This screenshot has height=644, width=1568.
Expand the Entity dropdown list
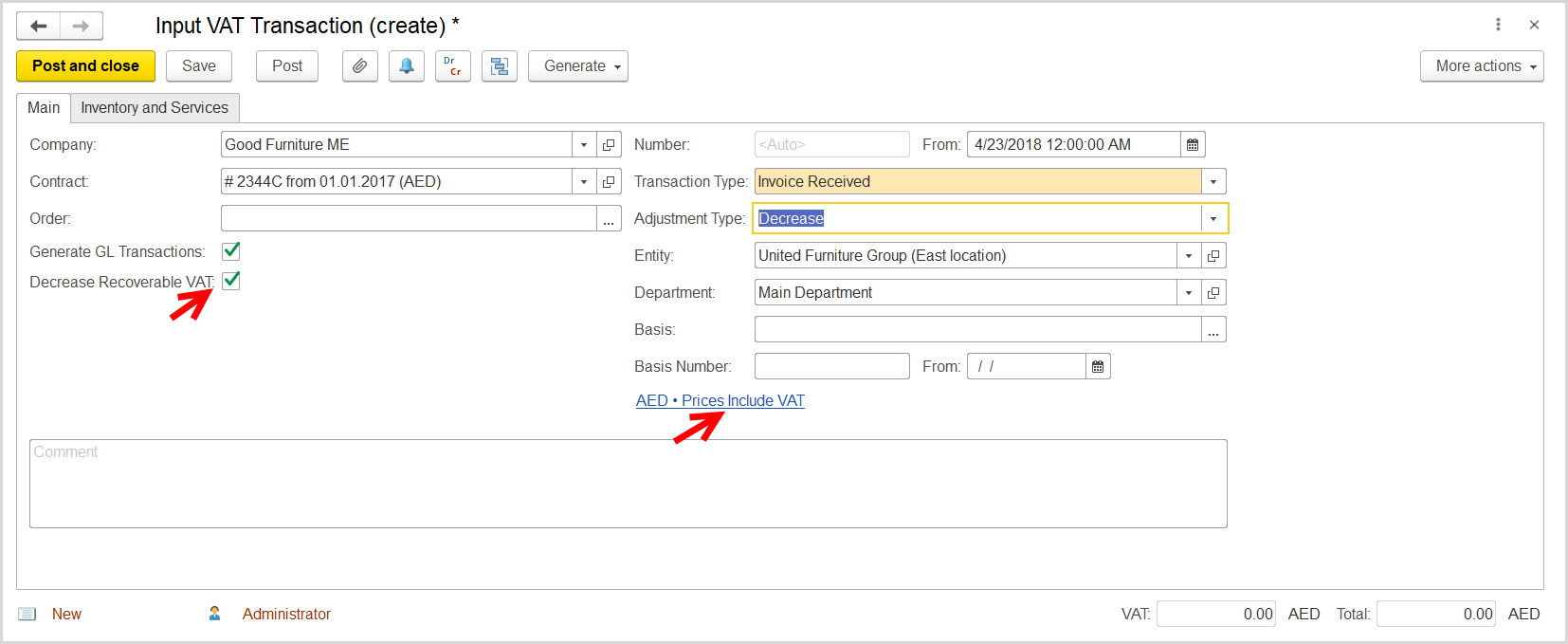point(1189,256)
